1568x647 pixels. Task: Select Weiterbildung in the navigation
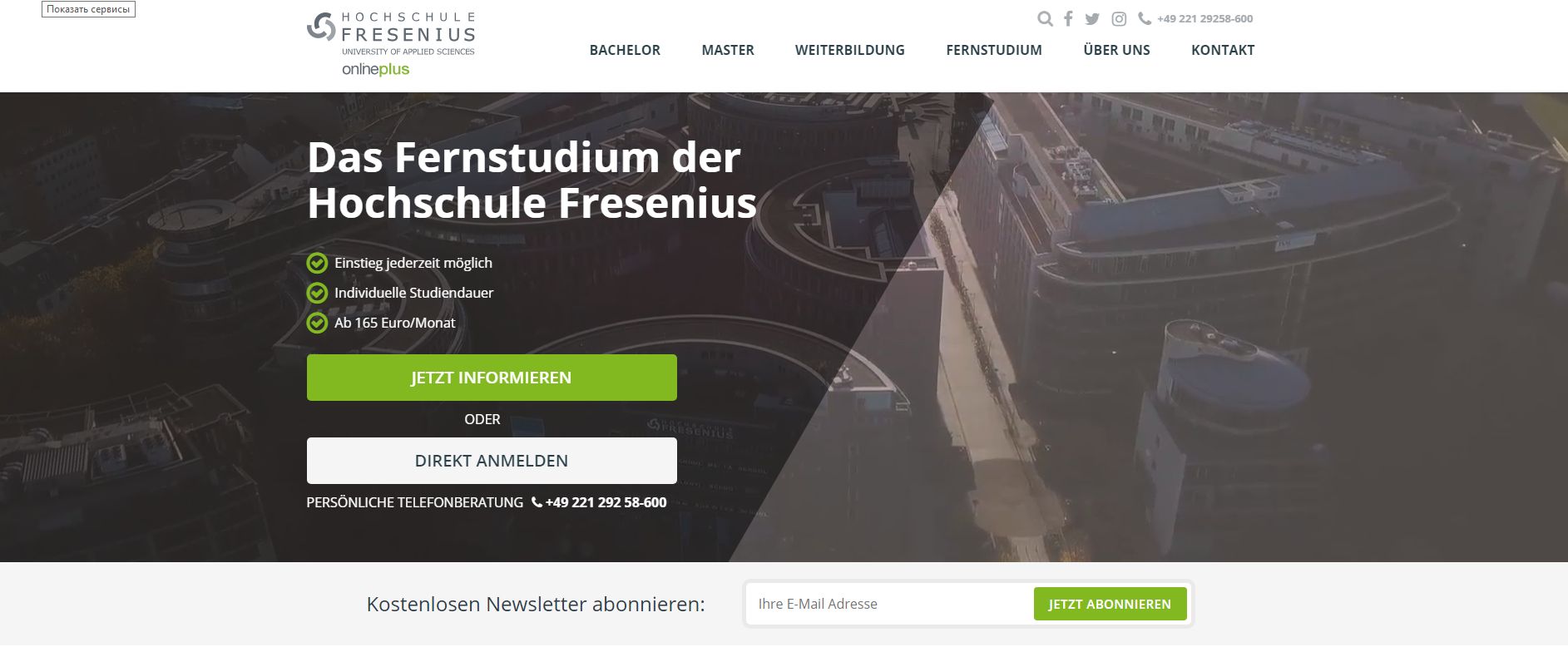[850, 50]
